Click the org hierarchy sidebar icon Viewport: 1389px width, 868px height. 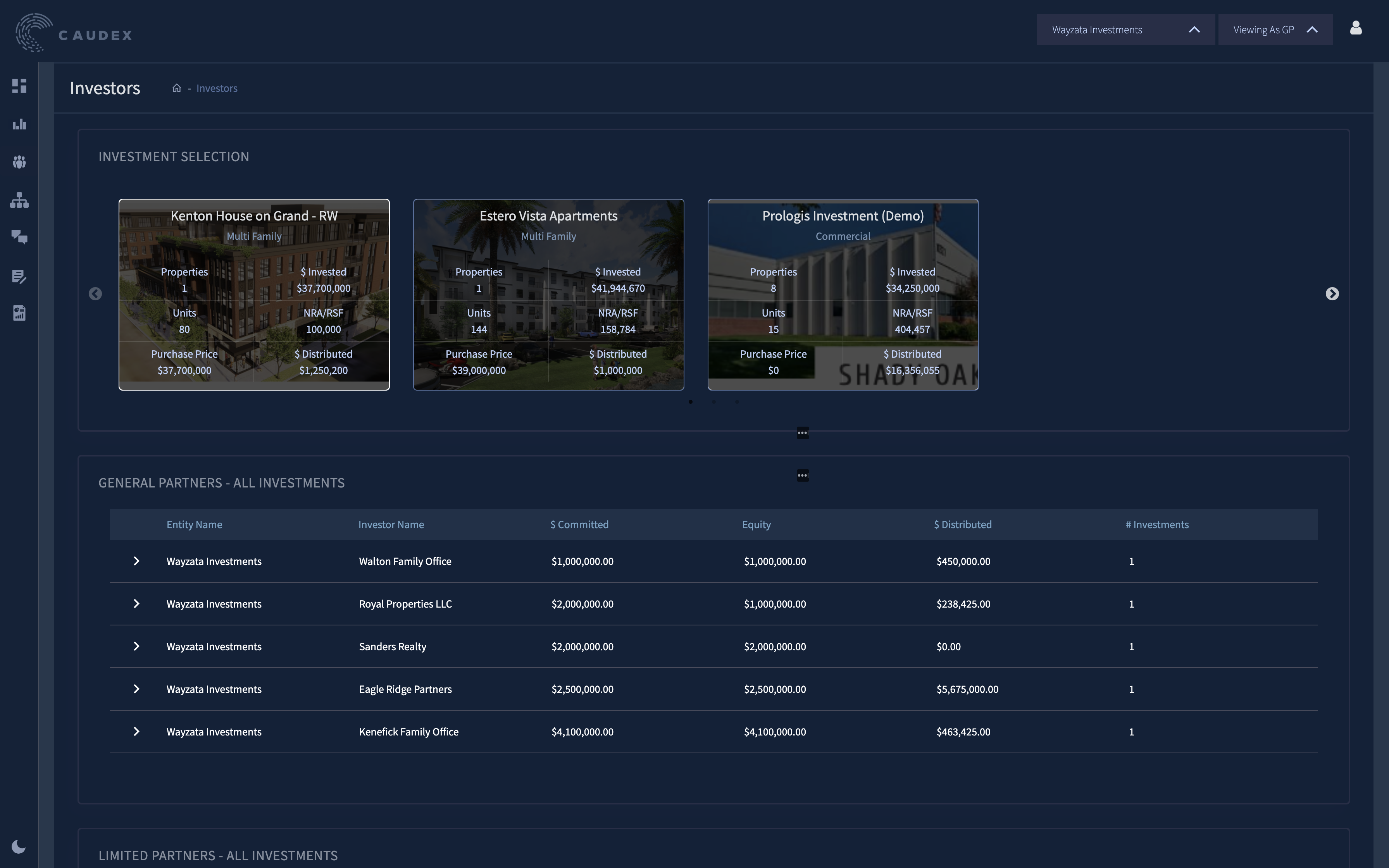point(19,200)
